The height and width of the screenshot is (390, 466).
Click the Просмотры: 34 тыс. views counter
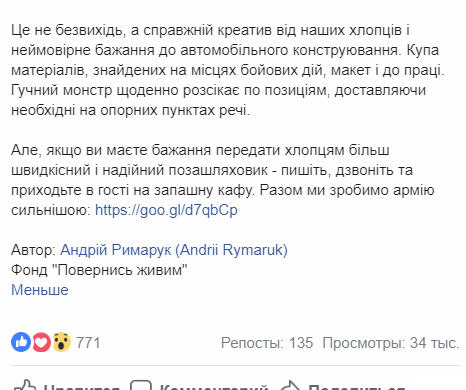391,343
